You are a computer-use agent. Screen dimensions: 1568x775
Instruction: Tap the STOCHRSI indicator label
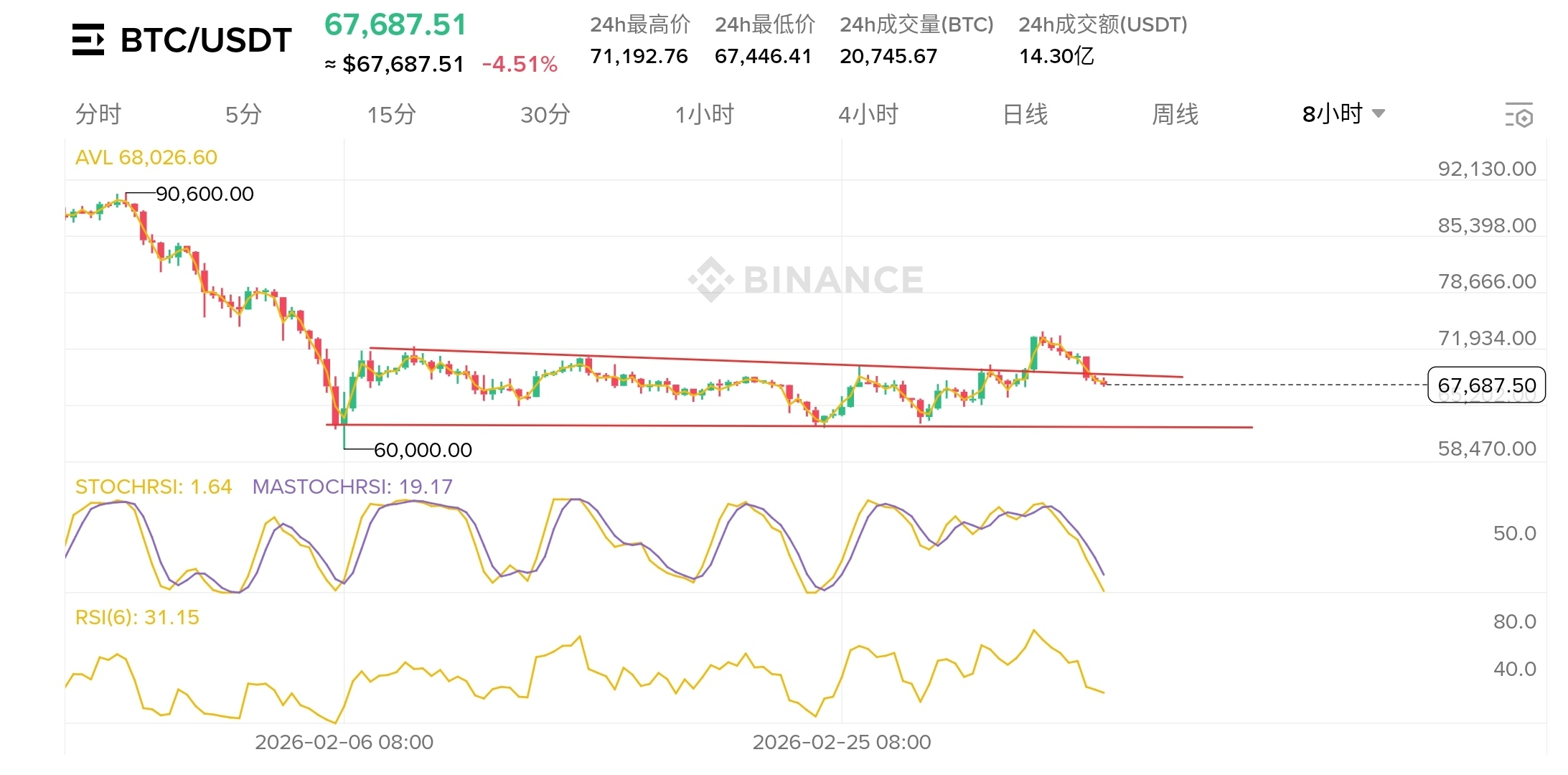point(154,487)
